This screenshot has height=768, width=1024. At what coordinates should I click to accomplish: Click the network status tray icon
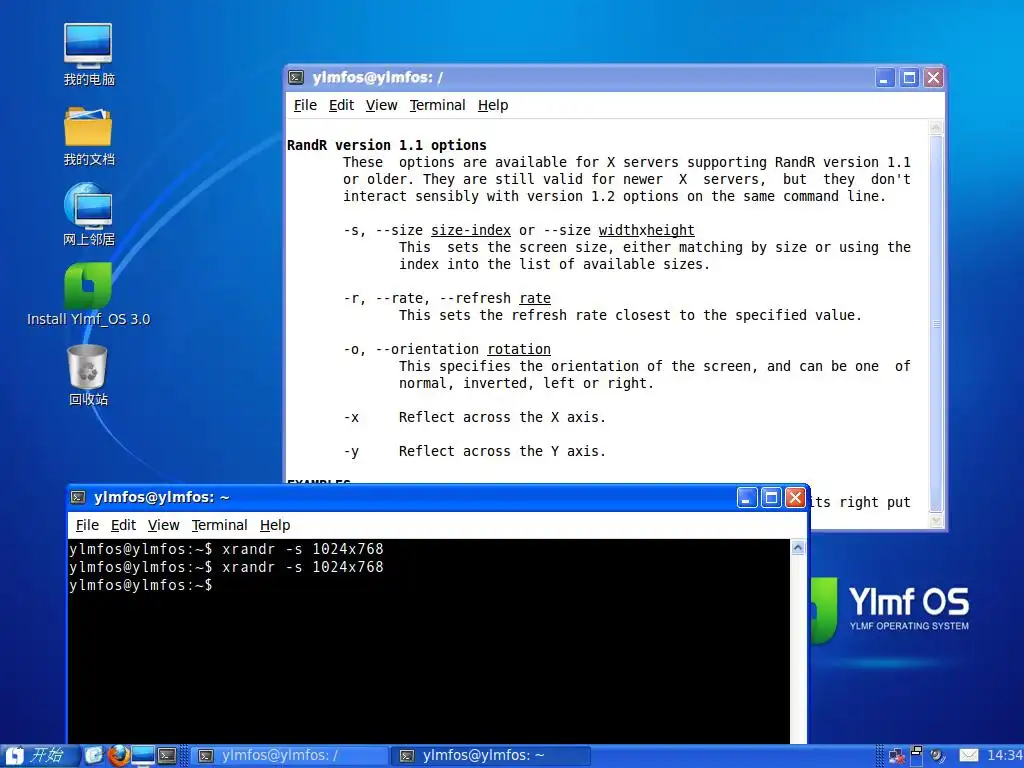coord(897,756)
